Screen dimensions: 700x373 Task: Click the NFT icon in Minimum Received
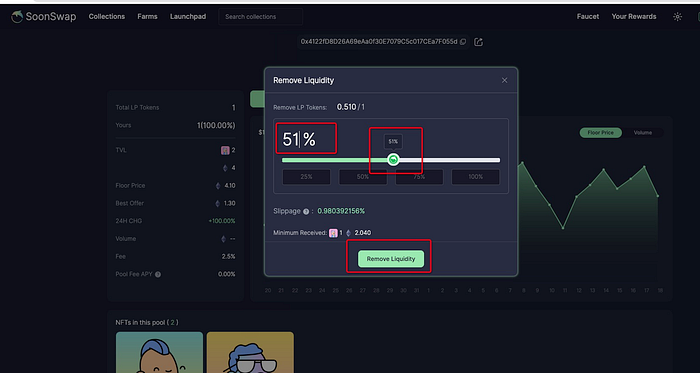(x=333, y=233)
